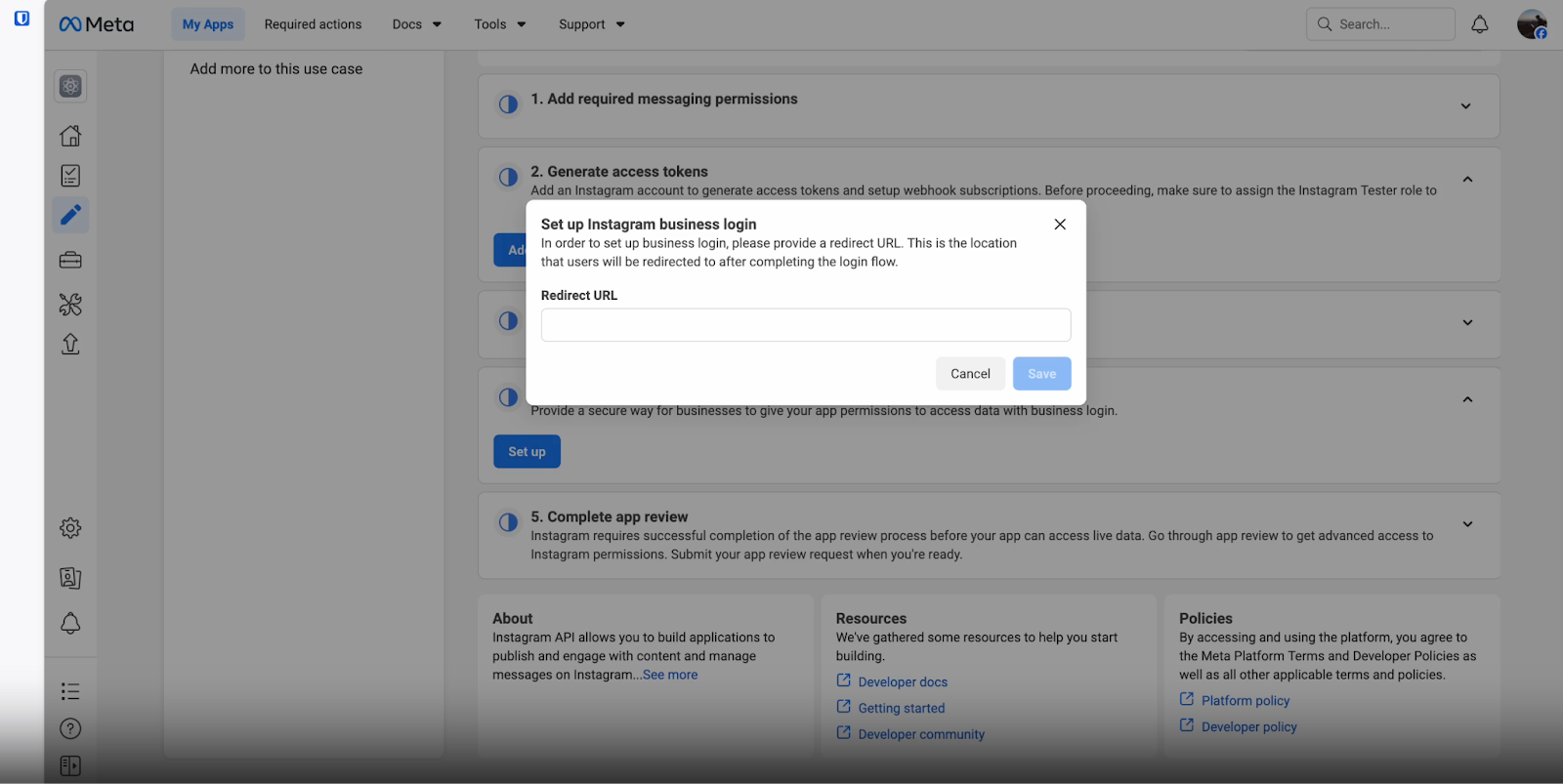1563x784 pixels.
Task: Expand step 5 Complete app review chevron
Action: [x=1467, y=524]
